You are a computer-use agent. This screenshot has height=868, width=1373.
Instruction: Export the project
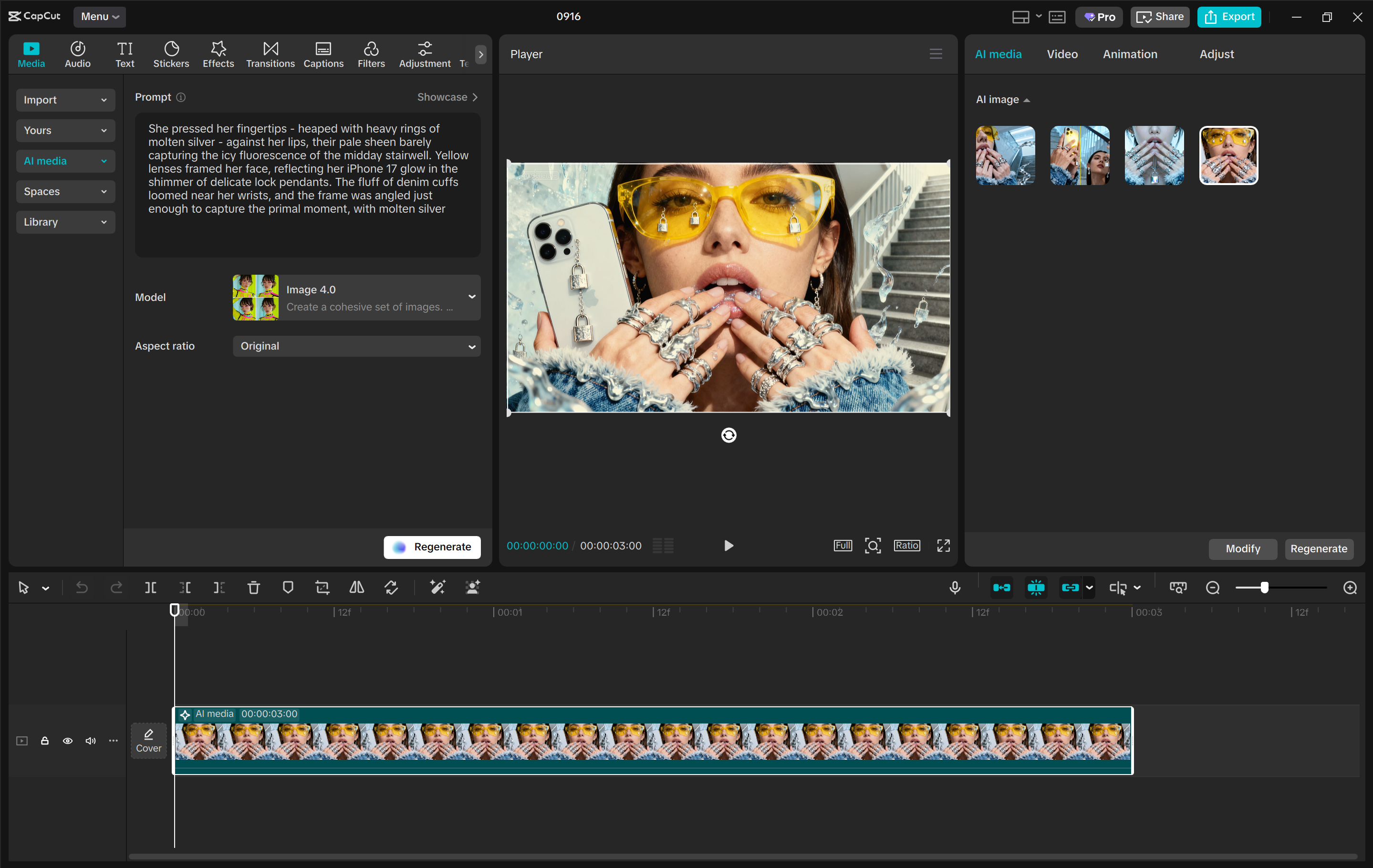click(1229, 17)
